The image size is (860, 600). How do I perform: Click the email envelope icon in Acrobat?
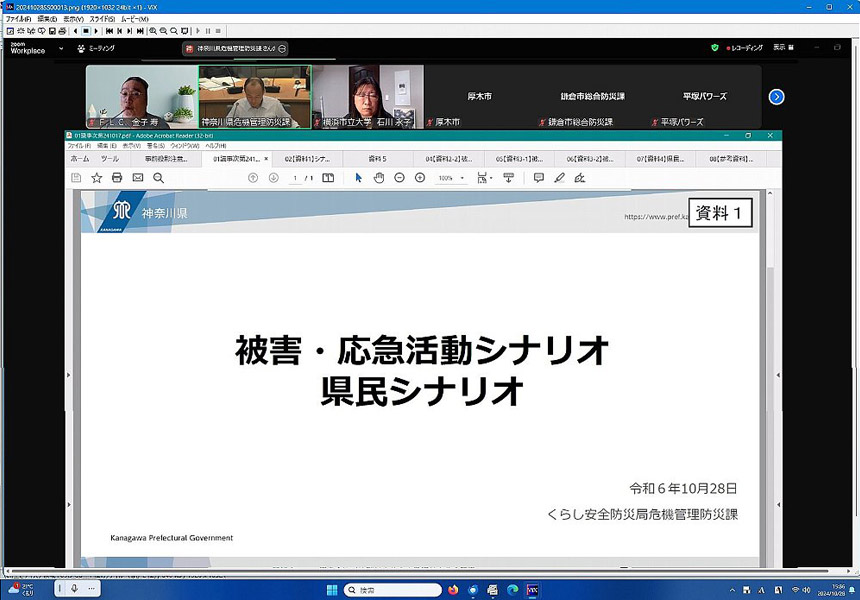(138, 178)
